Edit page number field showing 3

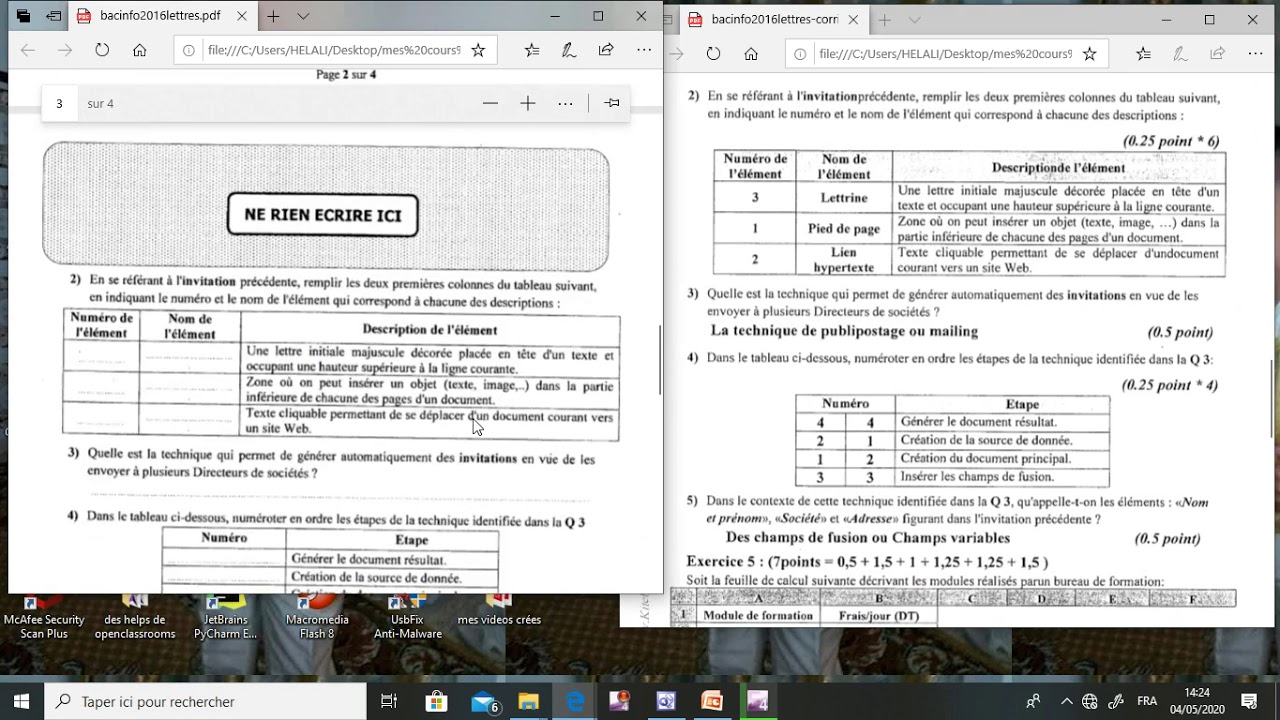pyautogui.click(x=59, y=103)
